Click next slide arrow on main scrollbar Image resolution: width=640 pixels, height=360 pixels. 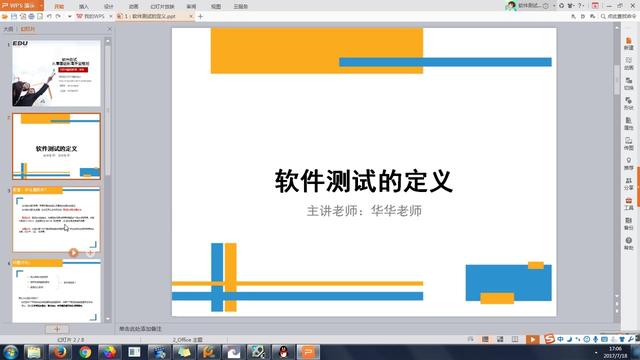[x=617, y=311]
